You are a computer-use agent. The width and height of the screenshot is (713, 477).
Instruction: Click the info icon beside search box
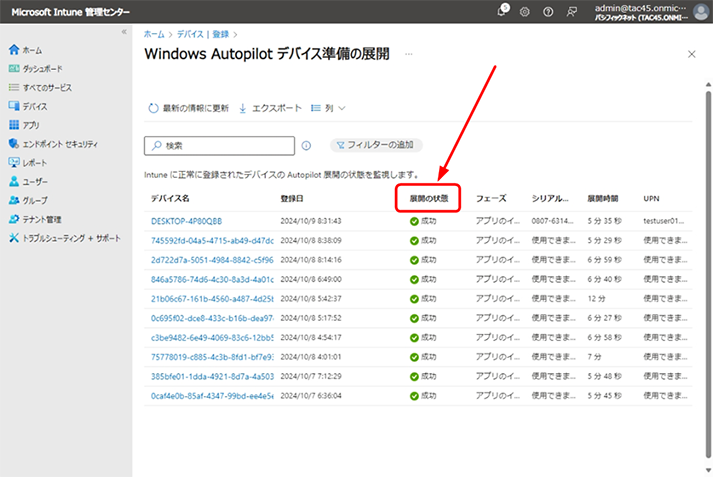click(306, 146)
